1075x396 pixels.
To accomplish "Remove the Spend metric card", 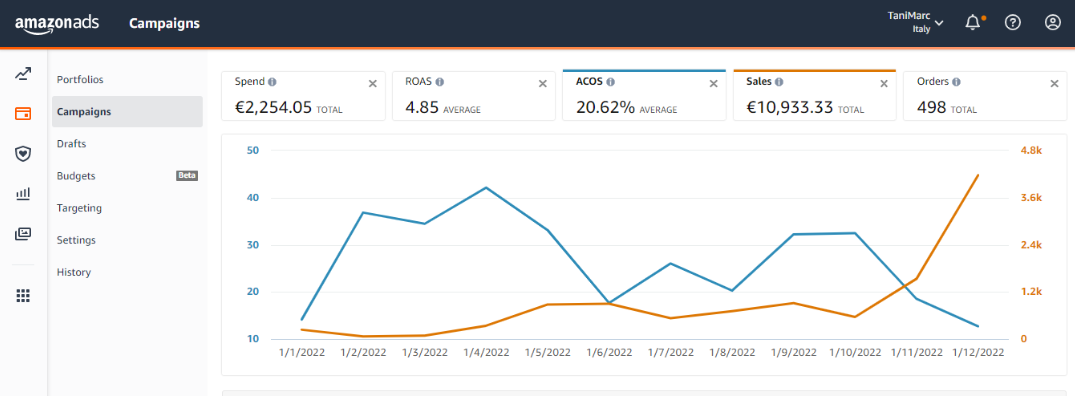I will tap(372, 84).
